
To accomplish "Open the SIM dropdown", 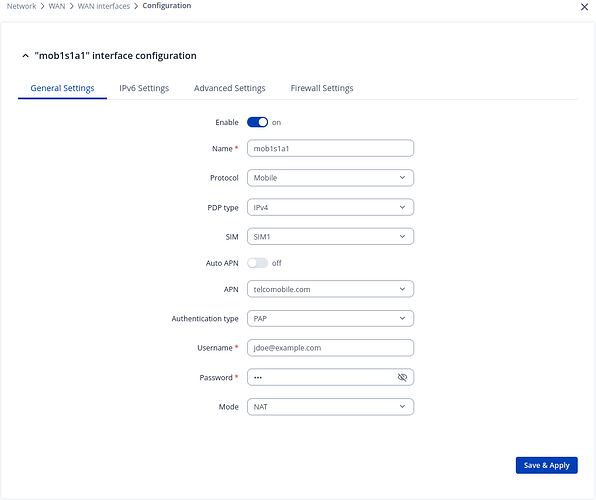I will [330, 237].
